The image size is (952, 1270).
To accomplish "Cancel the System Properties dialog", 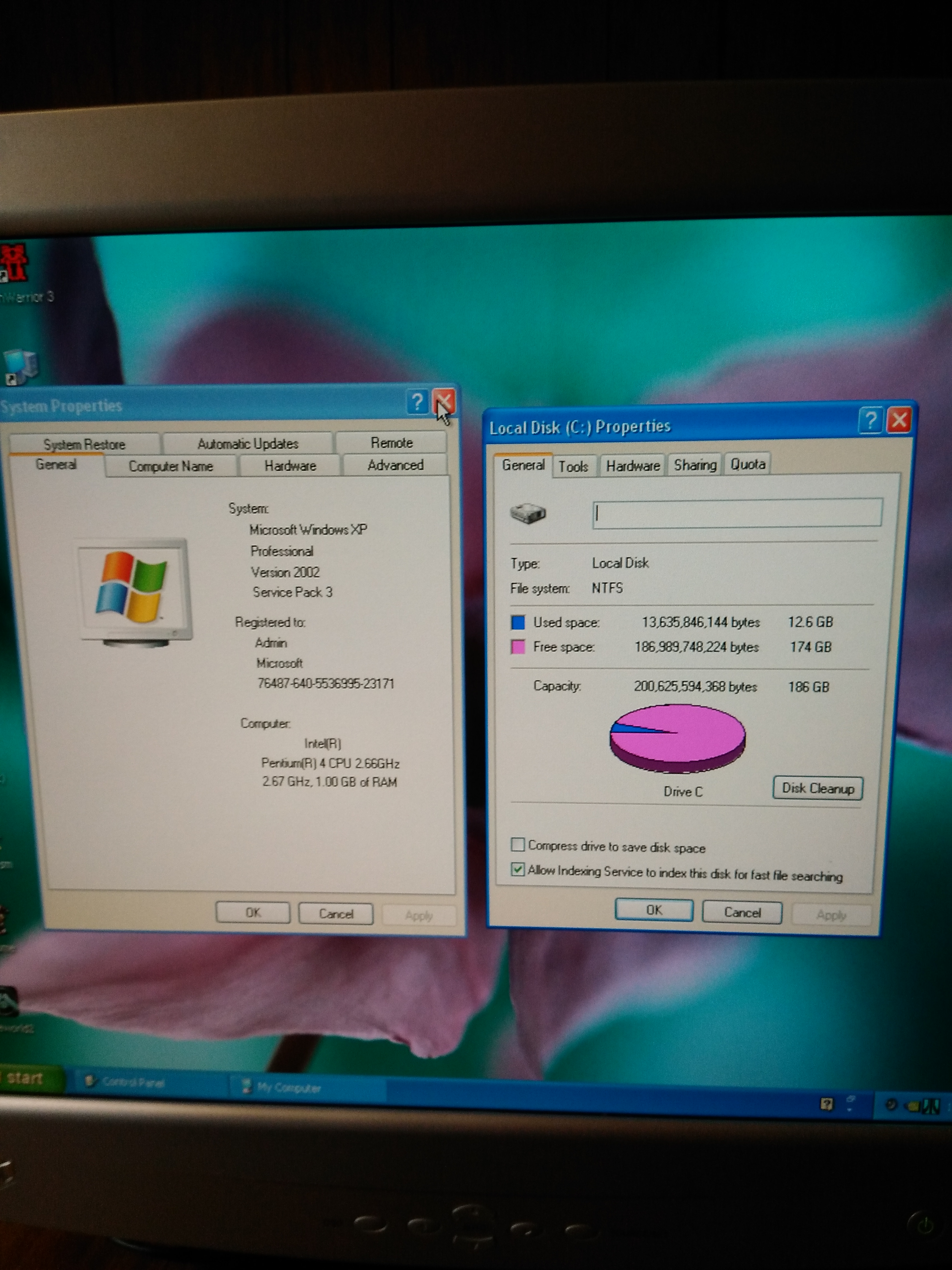I will point(336,913).
